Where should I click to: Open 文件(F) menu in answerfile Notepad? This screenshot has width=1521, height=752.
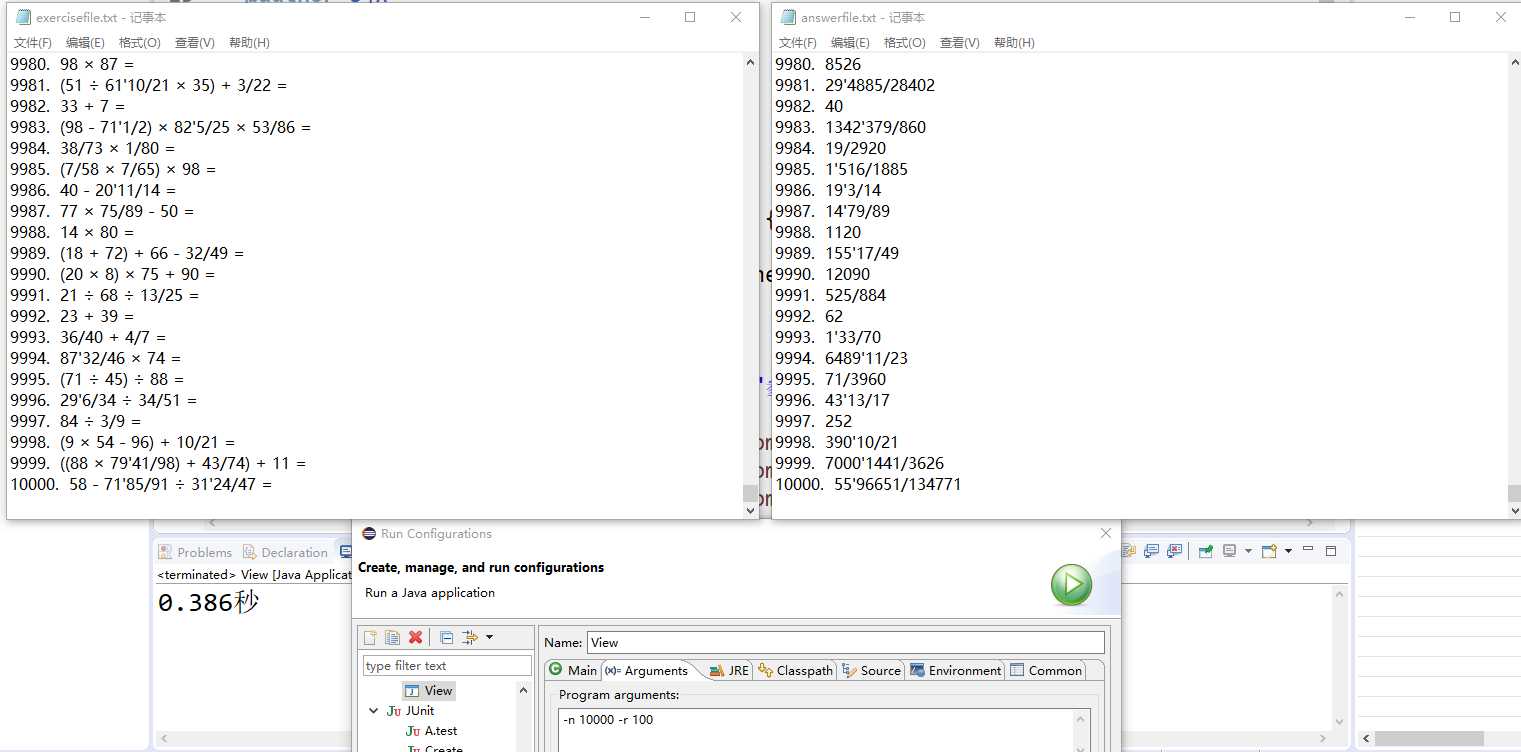(798, 43)
